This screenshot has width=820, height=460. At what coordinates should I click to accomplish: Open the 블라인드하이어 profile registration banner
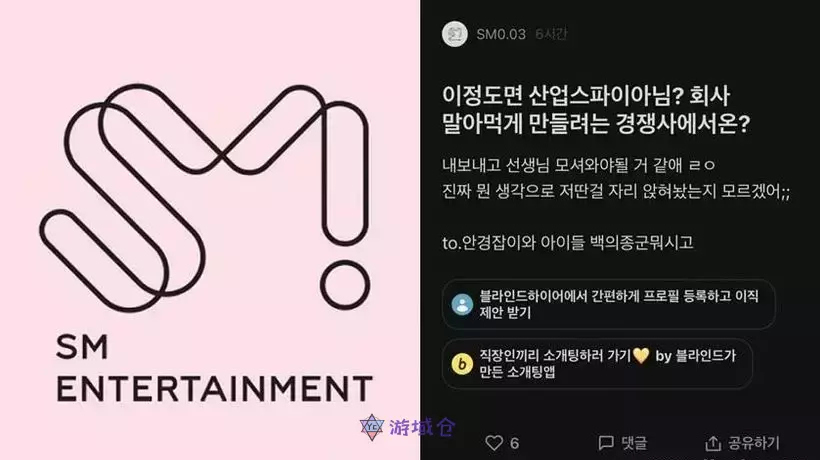click(x=608, y=304)
